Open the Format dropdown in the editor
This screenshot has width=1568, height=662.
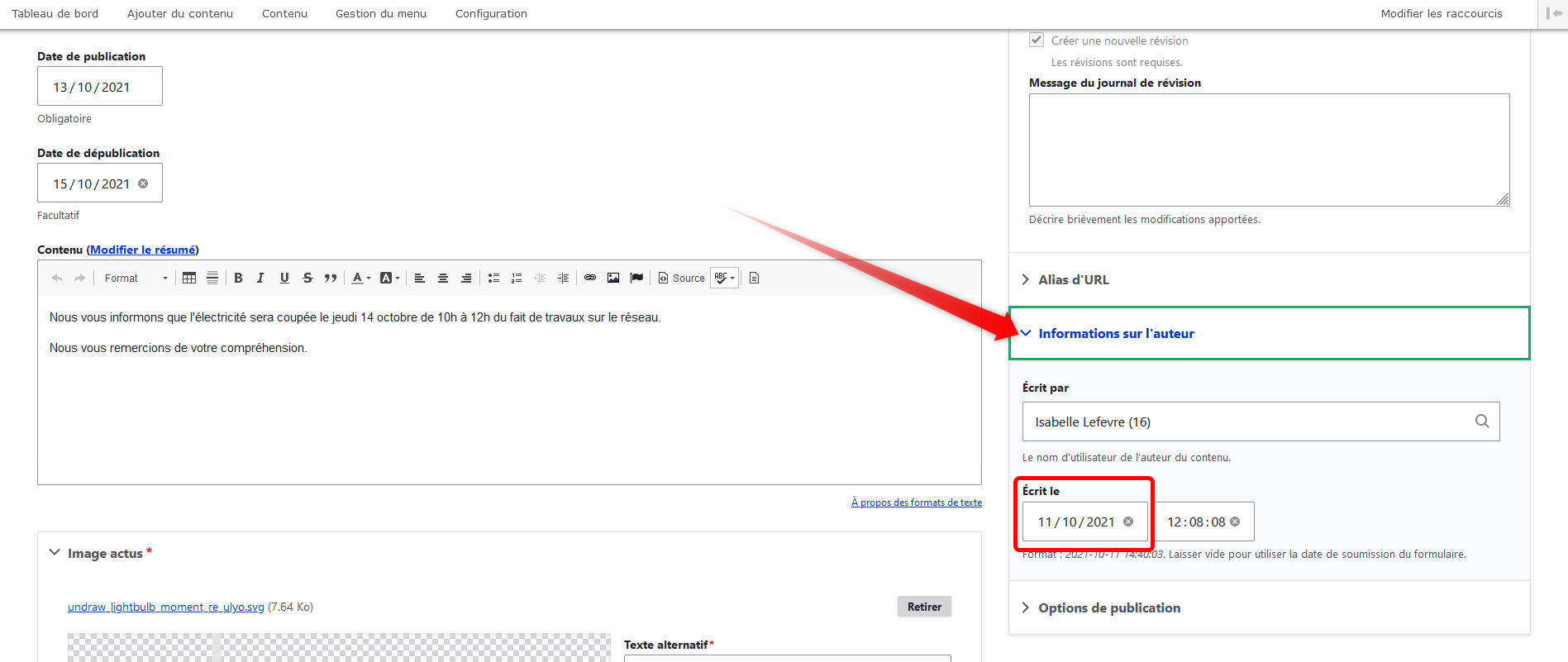(x=136, y=279)
